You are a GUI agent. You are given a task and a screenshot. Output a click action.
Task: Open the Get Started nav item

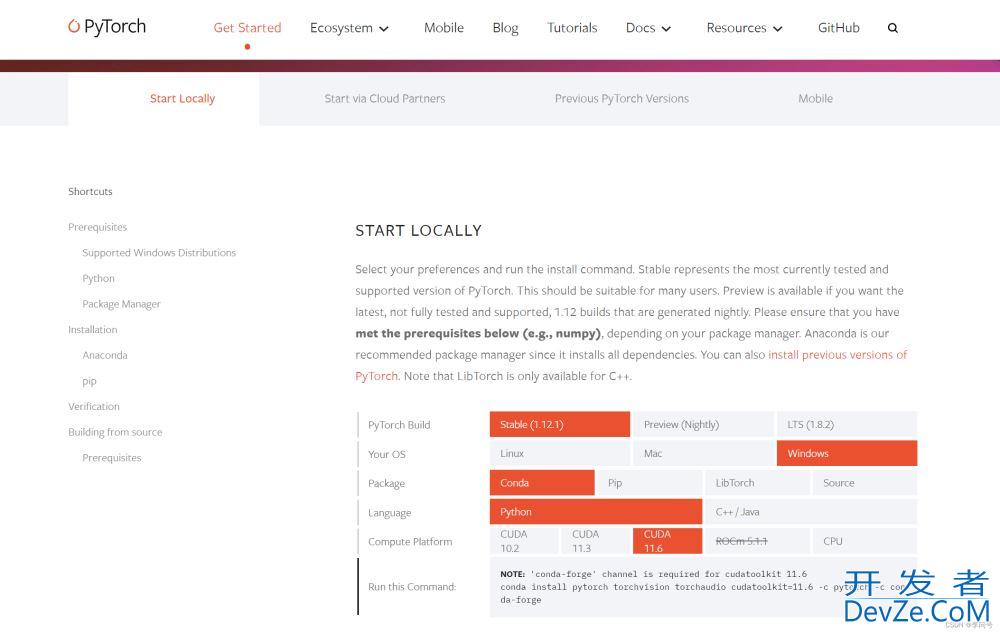click(247, 28)
